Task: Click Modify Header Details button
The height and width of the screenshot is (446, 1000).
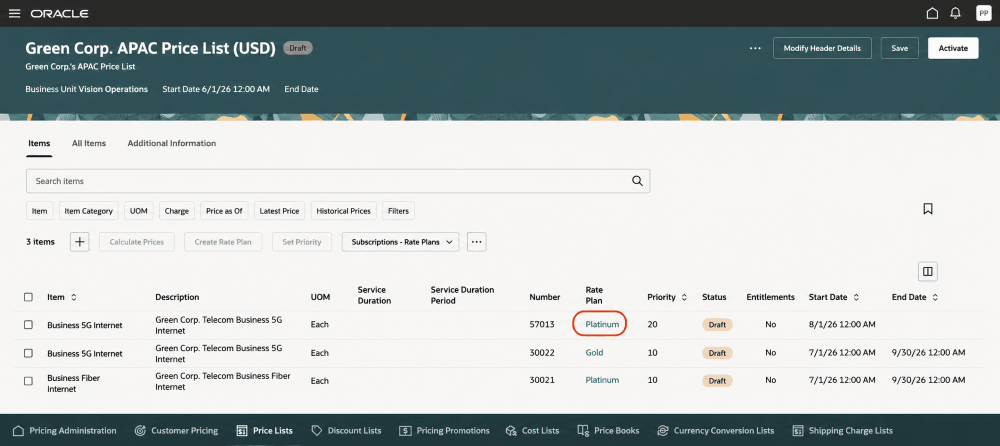Action: coord(822,48)
